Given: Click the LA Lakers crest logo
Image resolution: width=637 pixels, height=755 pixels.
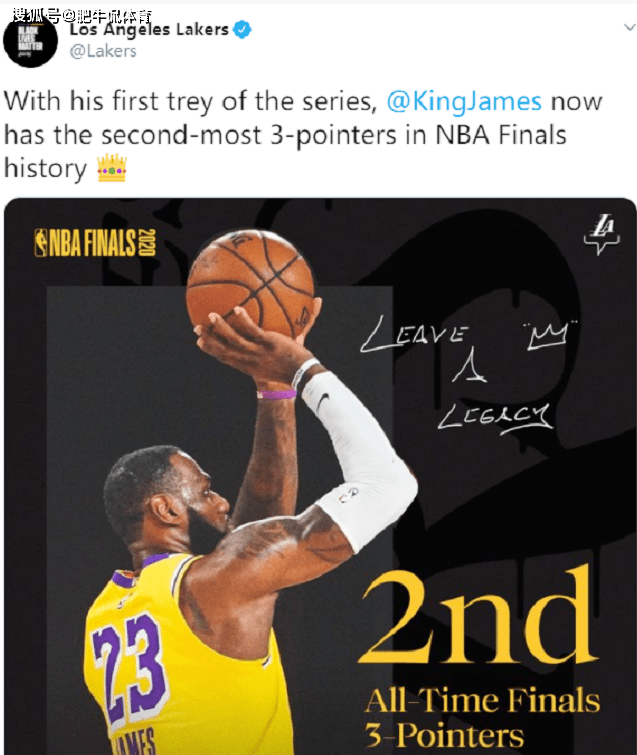Looking at the screenshot, I should 602,234.
